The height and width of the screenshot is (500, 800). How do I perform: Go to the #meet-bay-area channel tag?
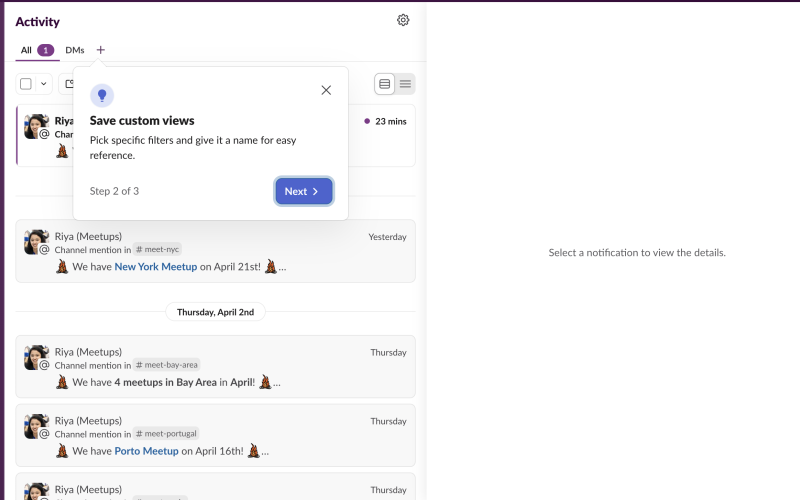[167, 365]
